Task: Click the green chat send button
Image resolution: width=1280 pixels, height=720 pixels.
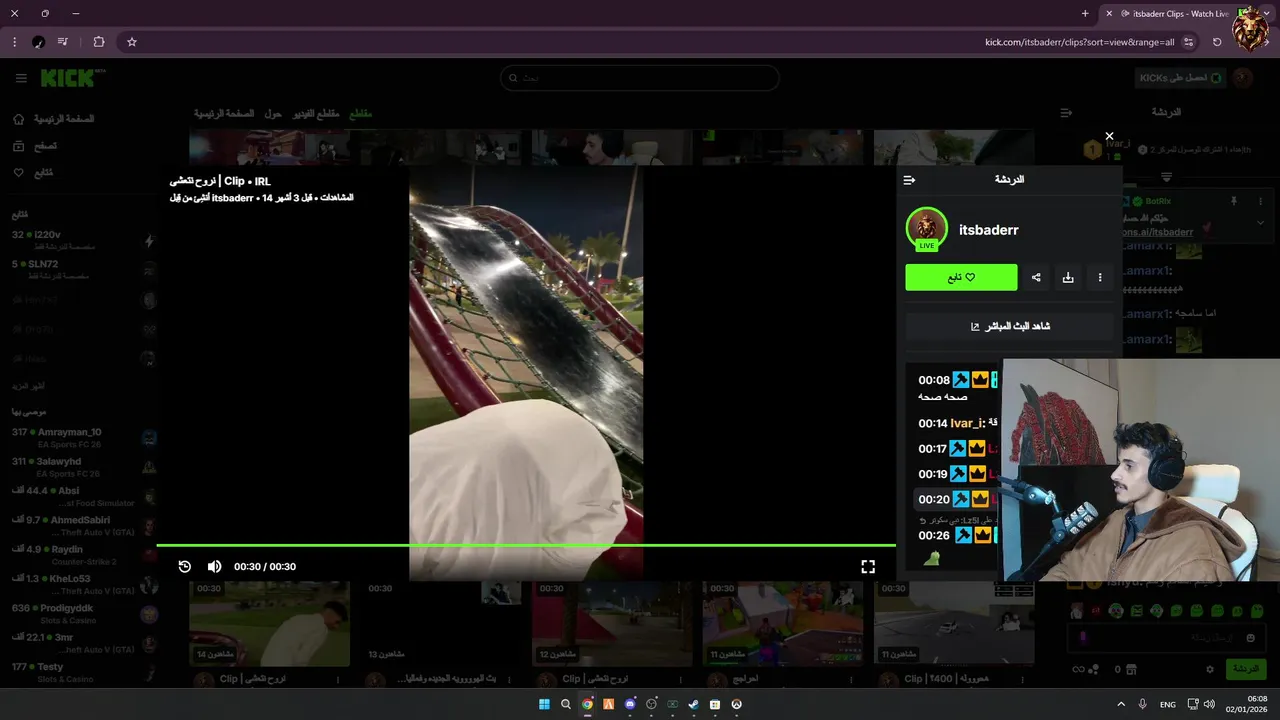Action: click(1246, 669)
